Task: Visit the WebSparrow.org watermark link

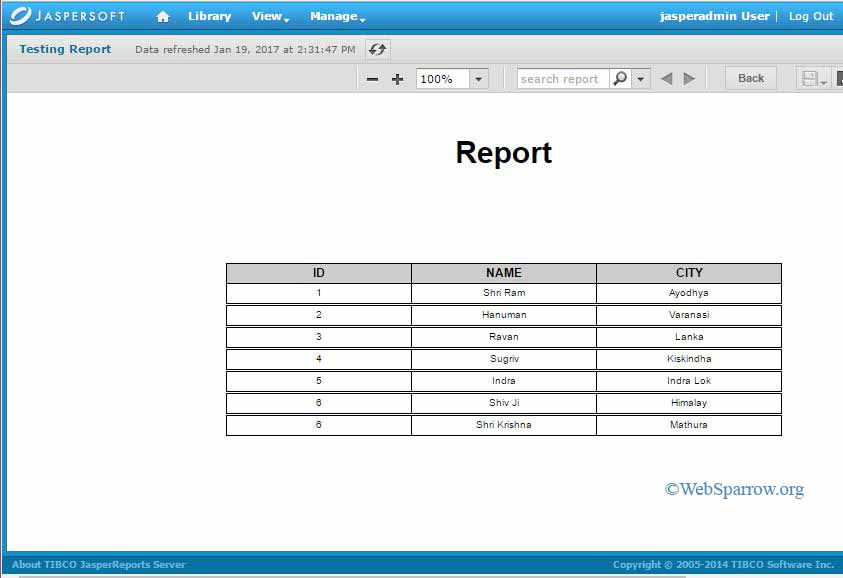Action: [x=733, y=489]
